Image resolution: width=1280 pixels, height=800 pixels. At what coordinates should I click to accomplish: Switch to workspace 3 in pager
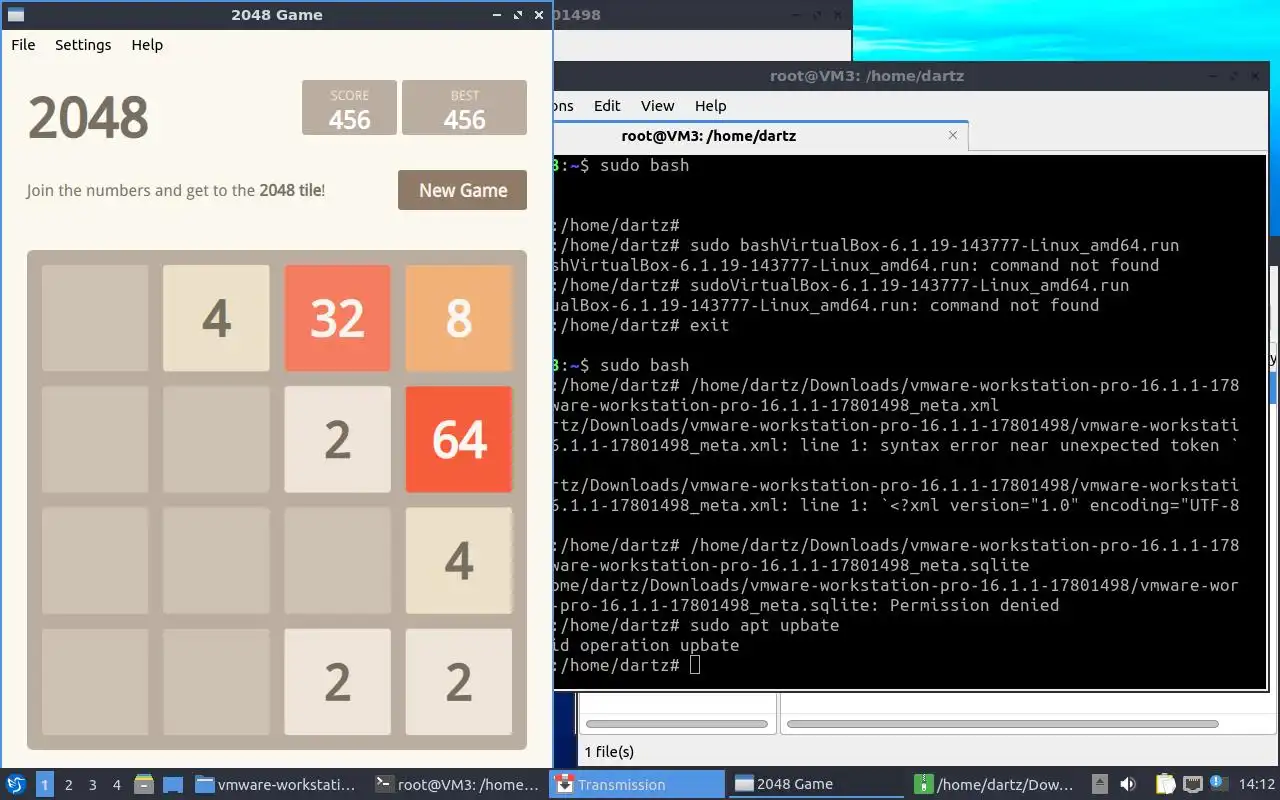93,784
